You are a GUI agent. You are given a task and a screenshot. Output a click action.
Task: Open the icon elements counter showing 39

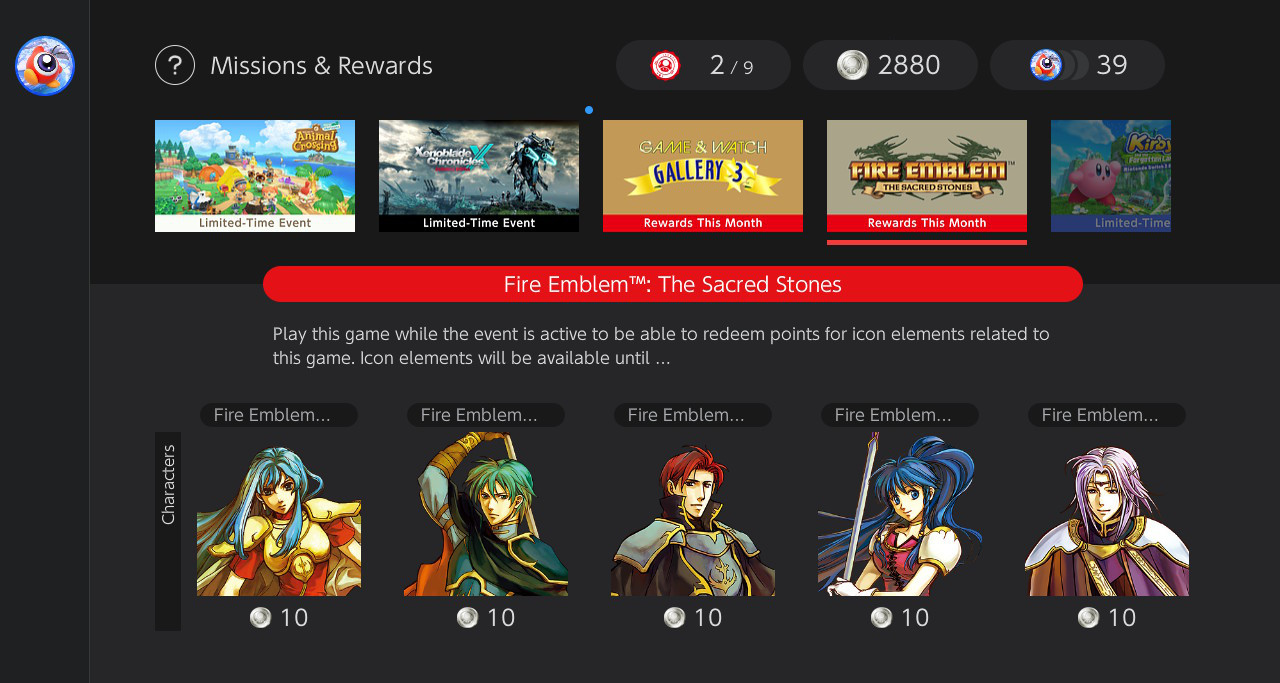tap(1077, 65)
